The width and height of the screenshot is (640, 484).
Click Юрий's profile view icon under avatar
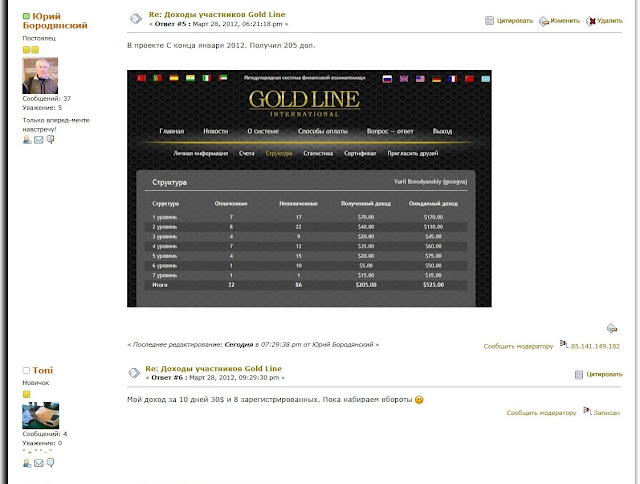point(27,140)
